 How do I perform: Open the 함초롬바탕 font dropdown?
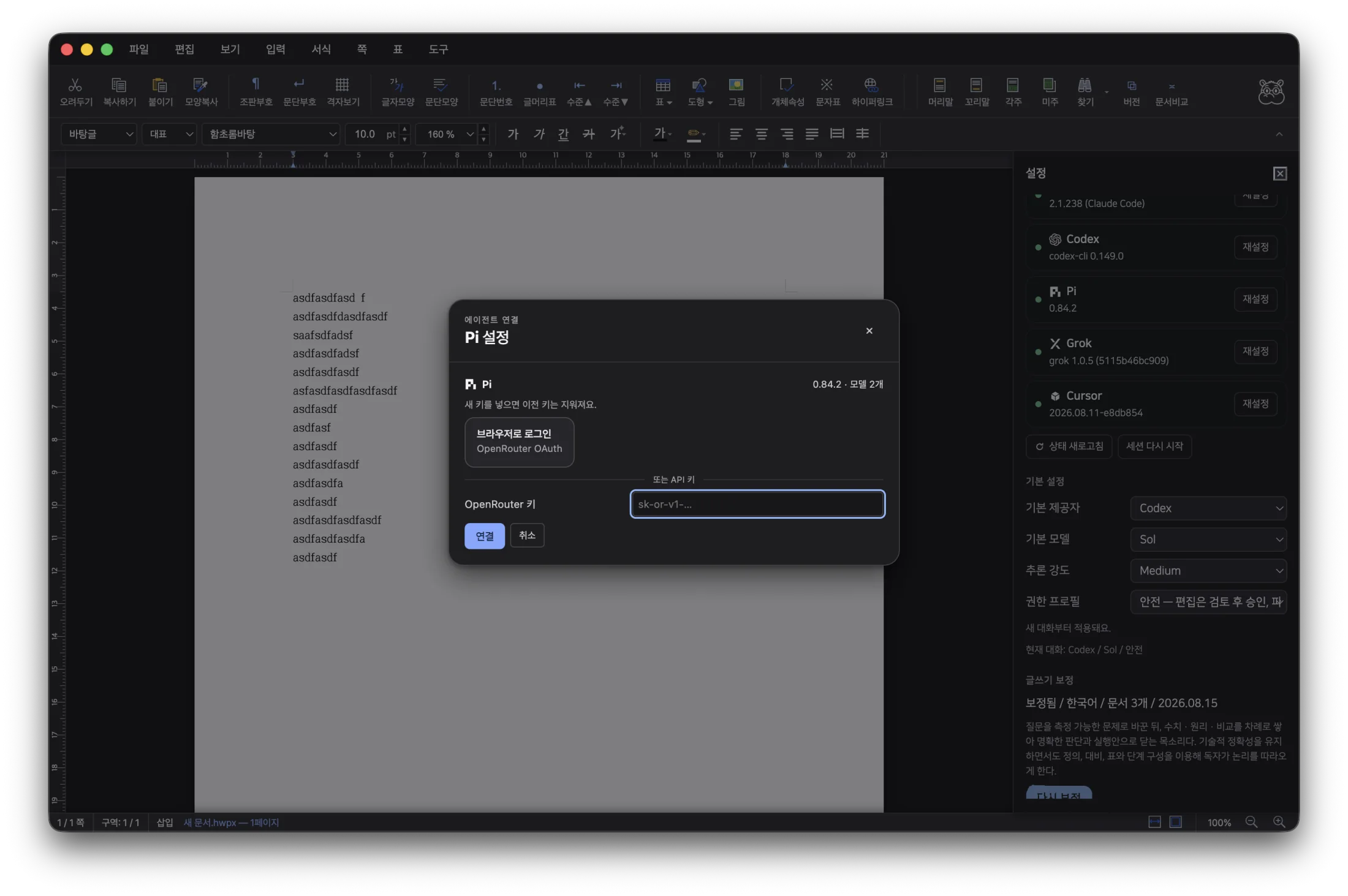[x=271, y=134]
